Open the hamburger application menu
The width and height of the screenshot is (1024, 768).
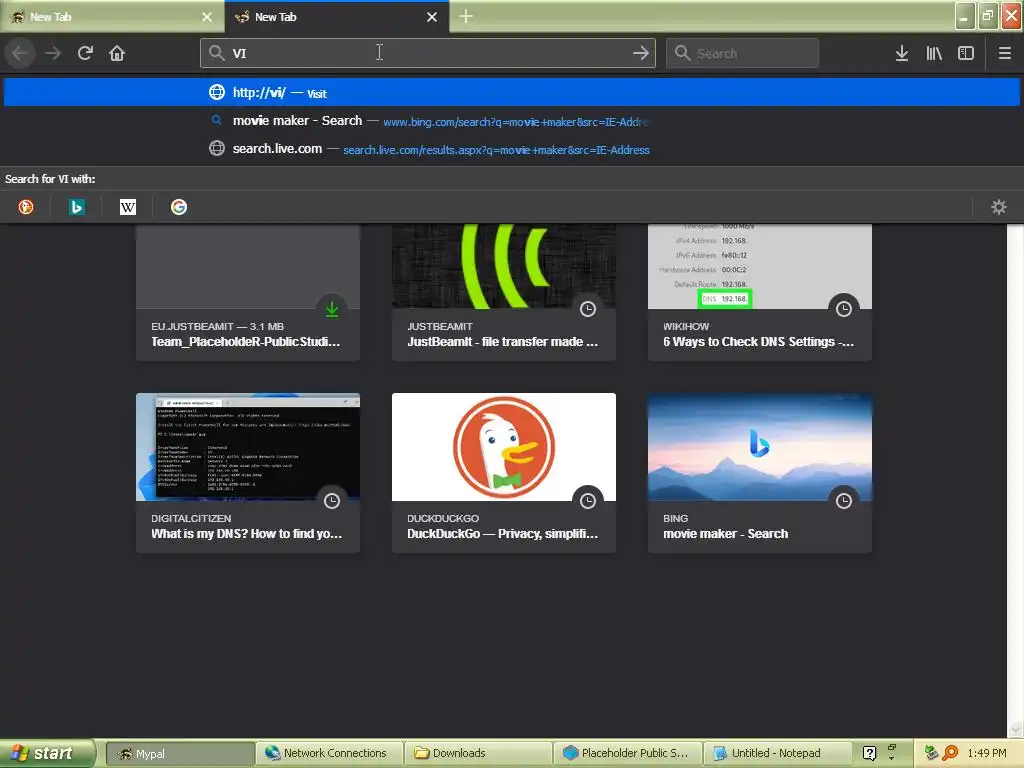(x=1004, y=53)
